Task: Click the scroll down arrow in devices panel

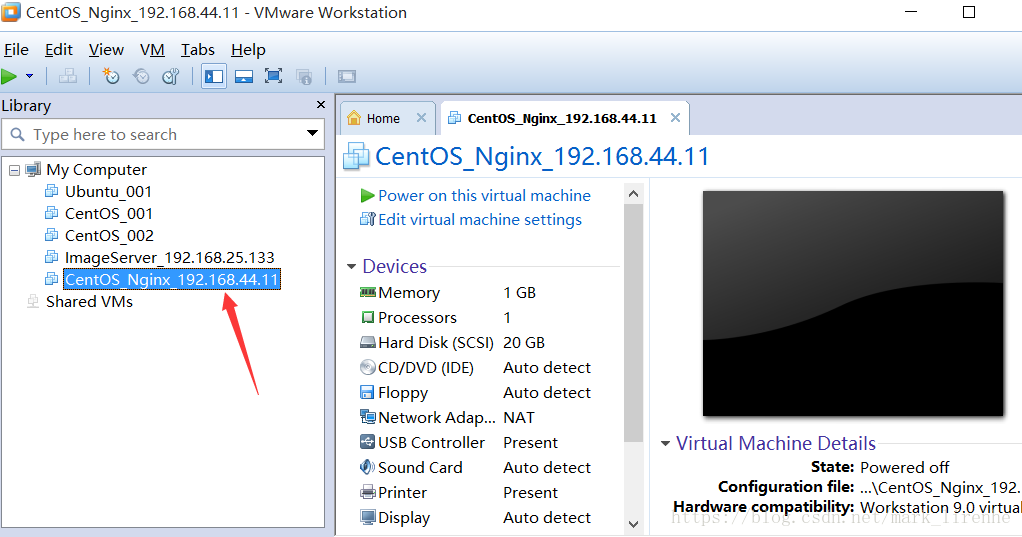Action: pos(633,524)
